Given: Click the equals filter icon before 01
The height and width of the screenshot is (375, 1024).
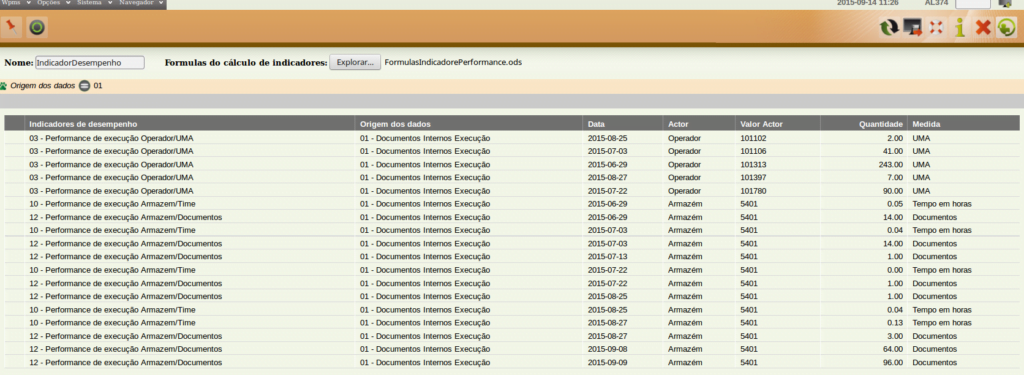Looking at the screenshot, I should tap(84, 86).
